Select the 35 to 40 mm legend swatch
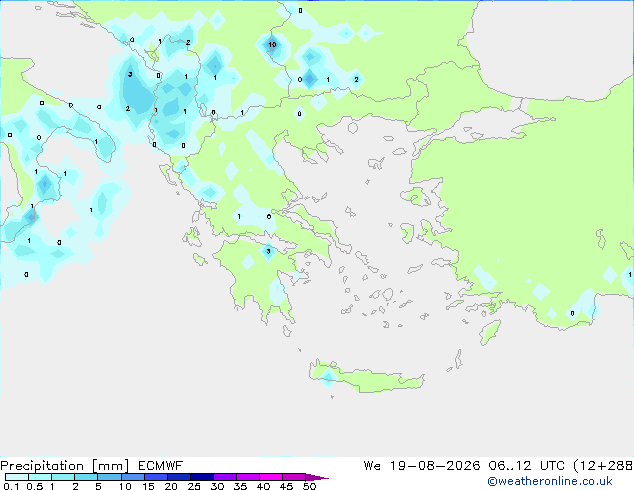 [x=247, y=477]
